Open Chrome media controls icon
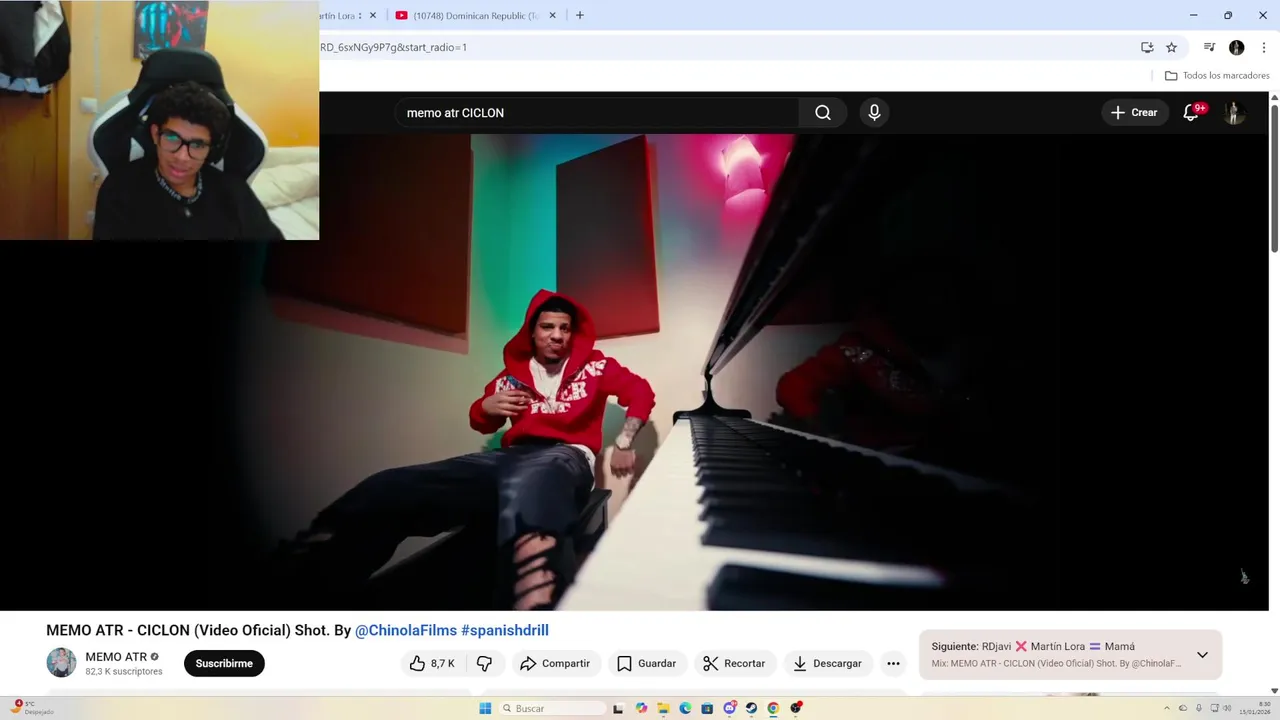The image size is (1280, 720). tap(1209, 47)
